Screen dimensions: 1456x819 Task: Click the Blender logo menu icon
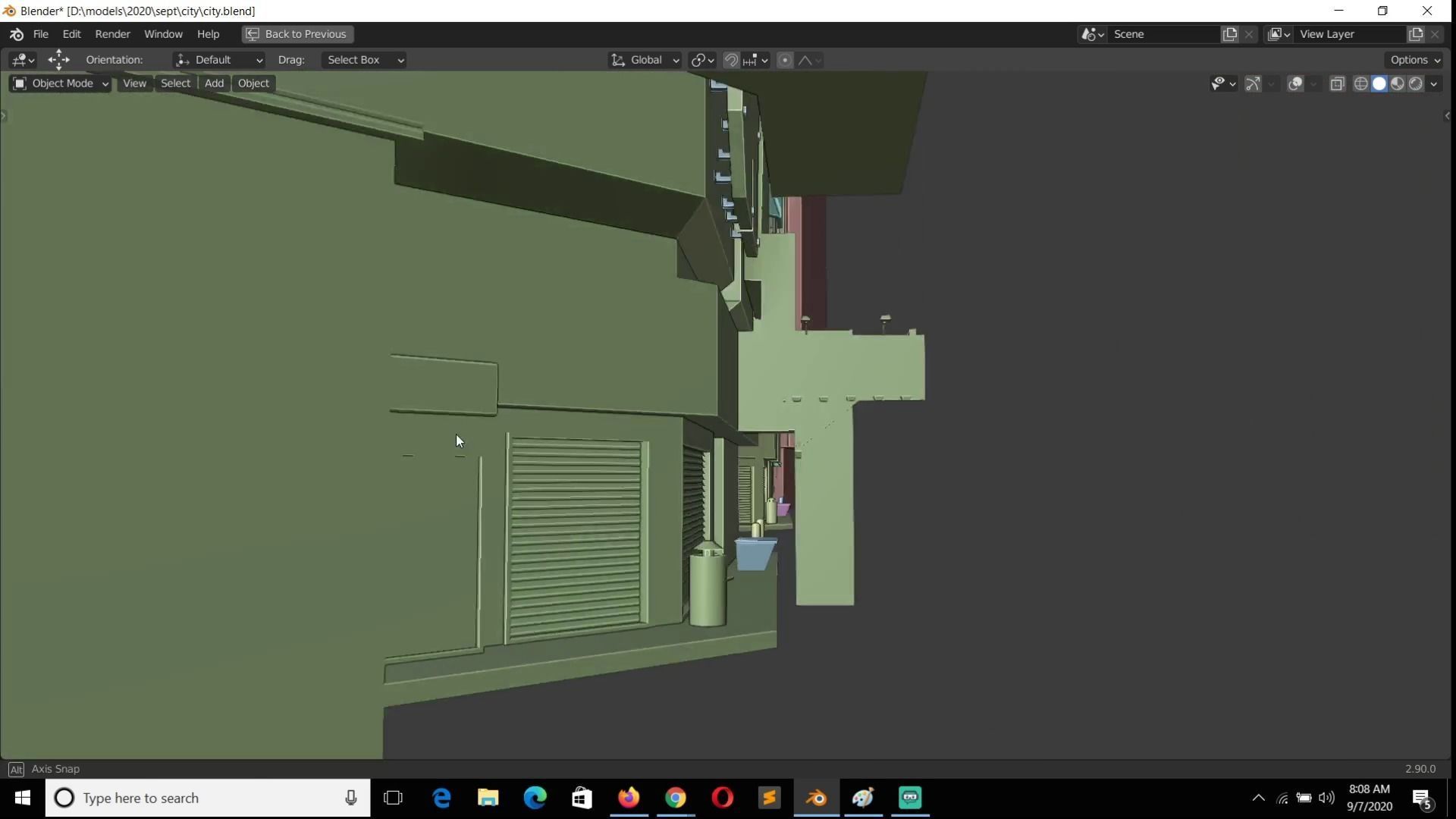tap(17, 34)
